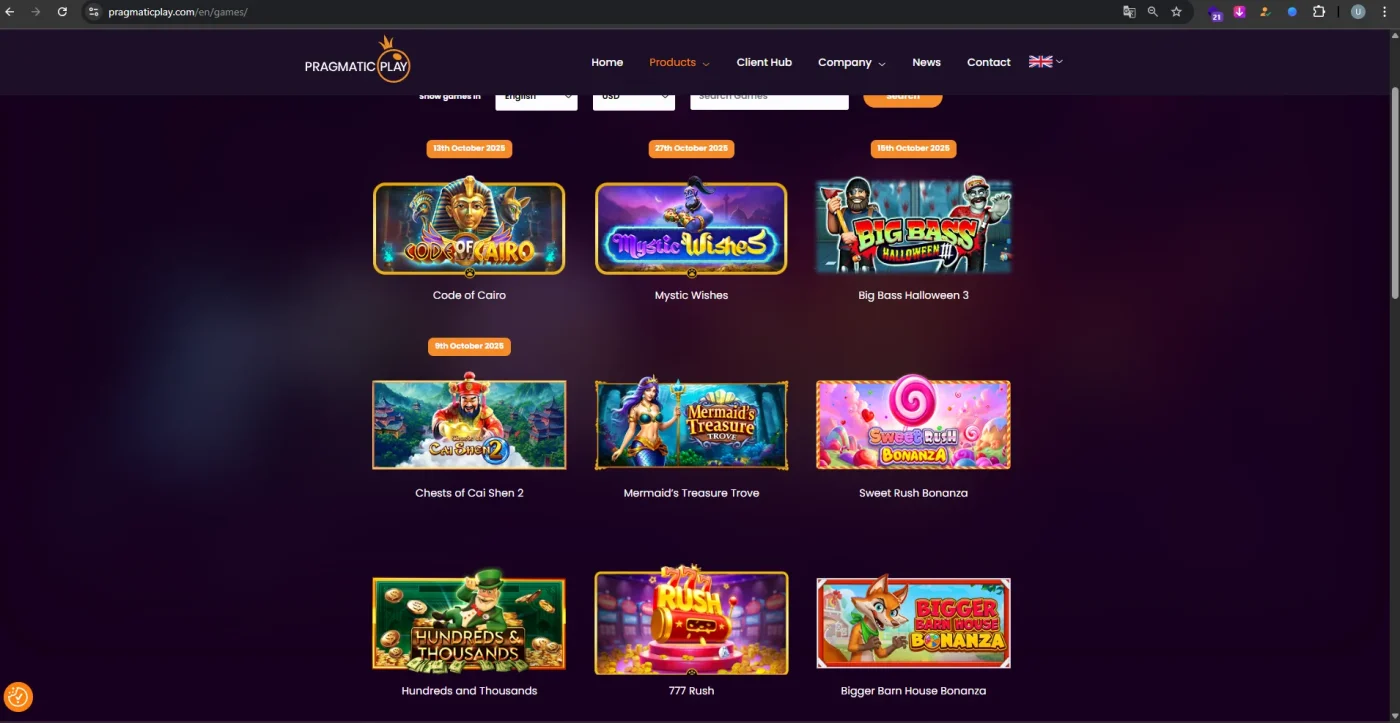Viewport: 1400px width, 723px height.
Task: Reload the page with browser refresh icon
Action: pyautogui.click(x=62, y=12)
